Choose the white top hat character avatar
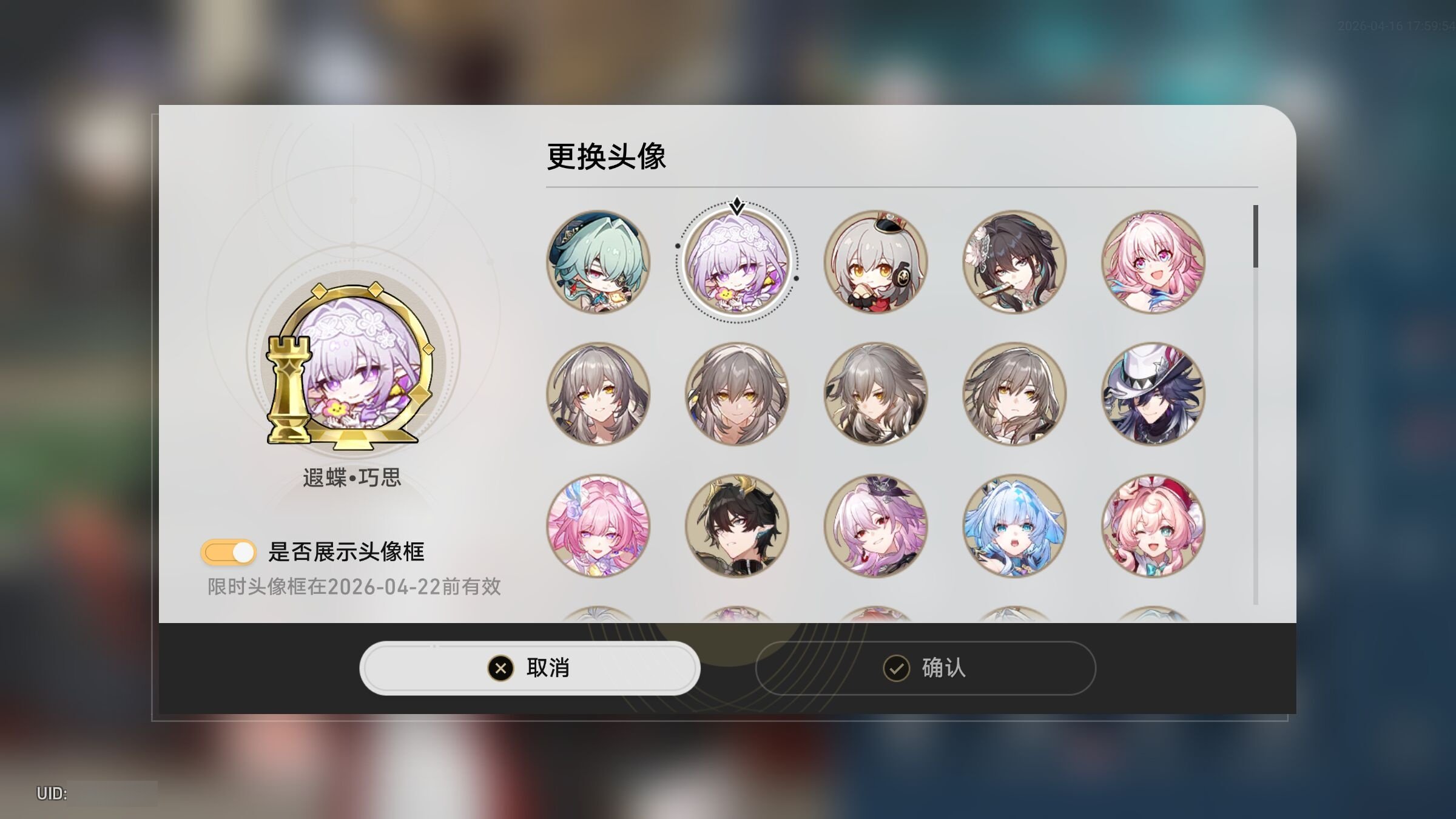The image size is (1456, 819). (1153, 394)
